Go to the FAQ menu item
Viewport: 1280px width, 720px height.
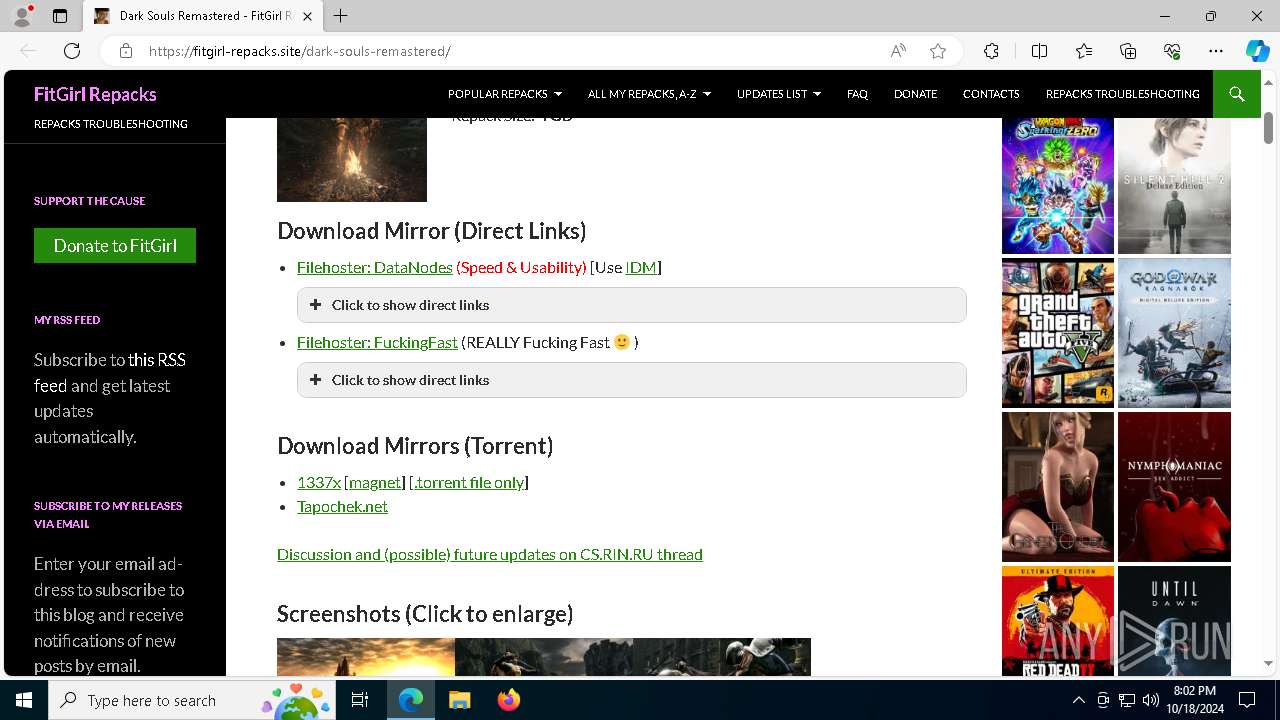pos(857,94)
